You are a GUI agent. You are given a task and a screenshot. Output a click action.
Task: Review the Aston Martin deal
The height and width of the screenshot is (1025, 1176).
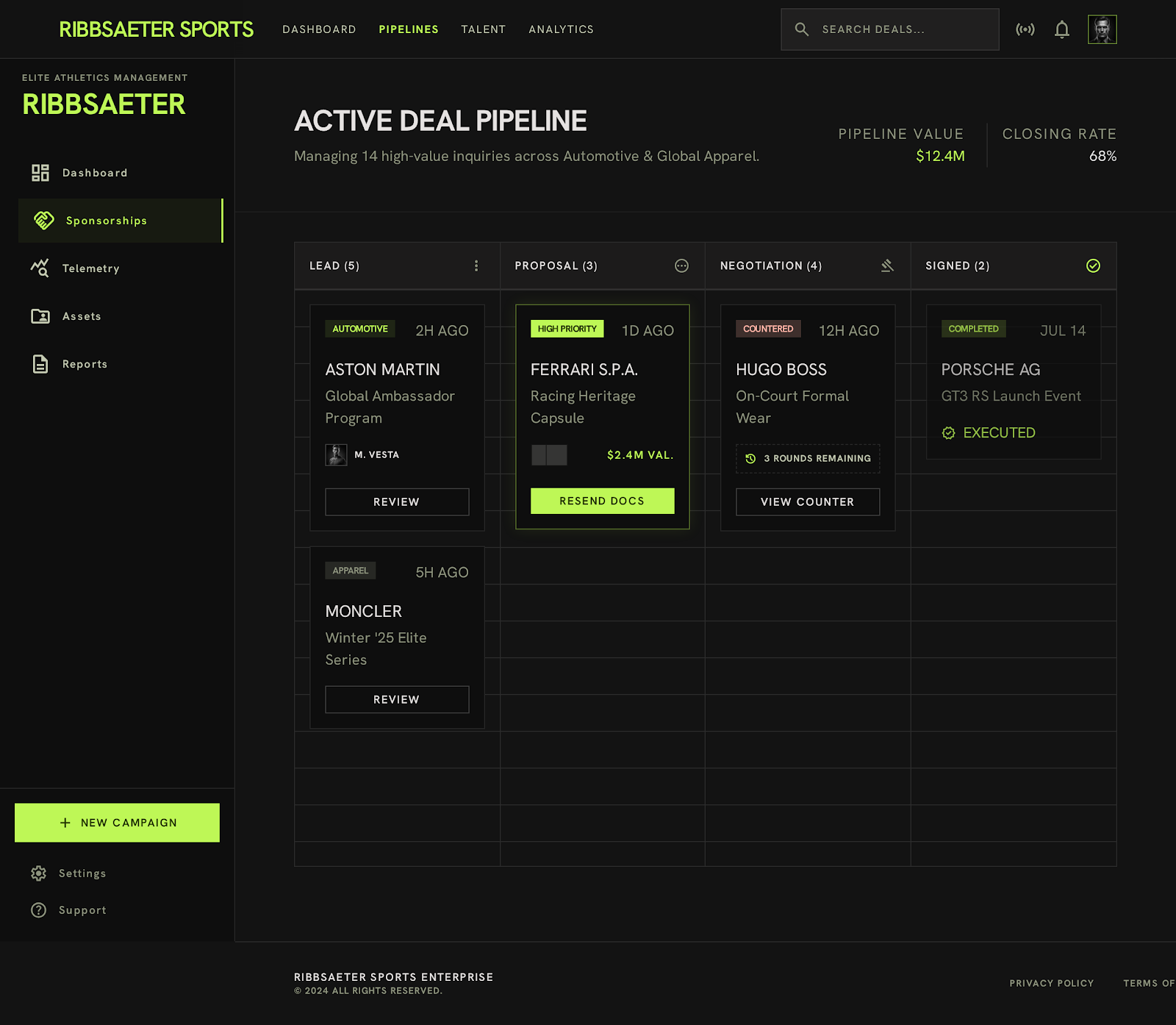coord(397,501)
